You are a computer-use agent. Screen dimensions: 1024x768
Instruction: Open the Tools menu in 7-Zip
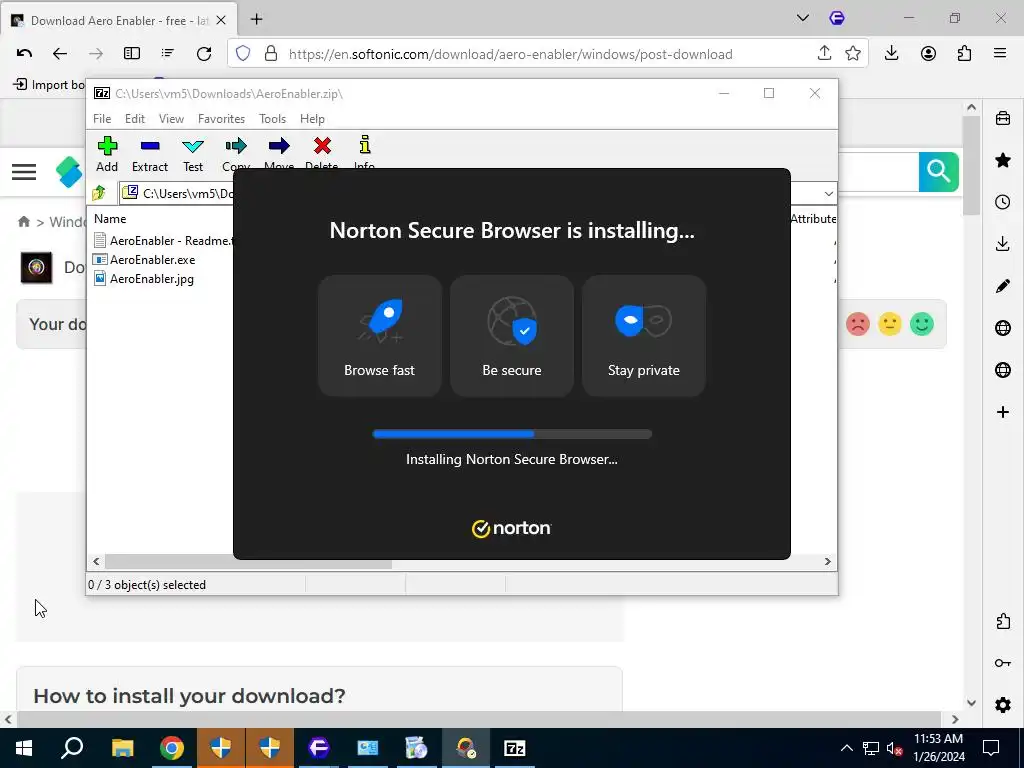272,119
